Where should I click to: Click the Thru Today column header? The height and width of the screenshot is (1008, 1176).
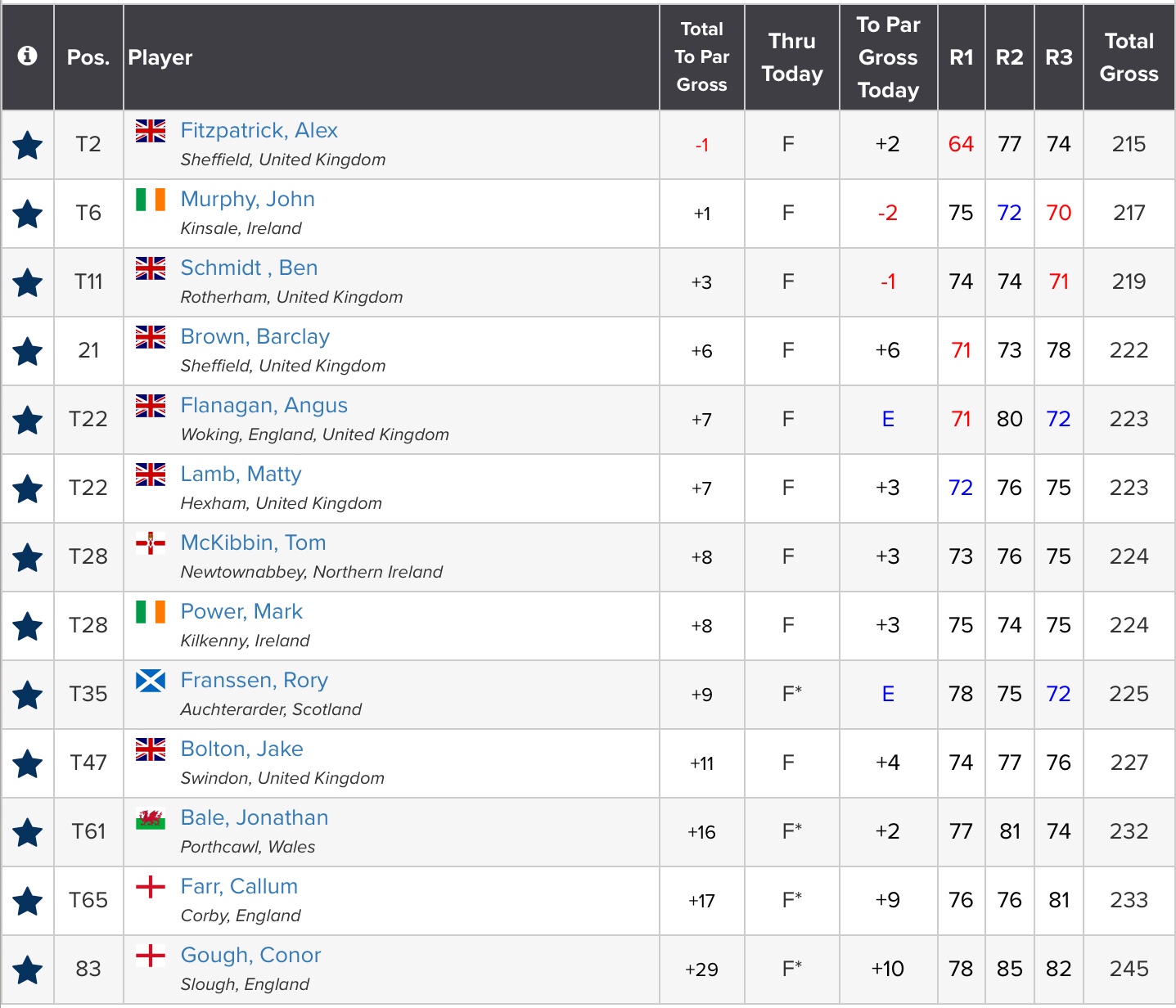791,57
